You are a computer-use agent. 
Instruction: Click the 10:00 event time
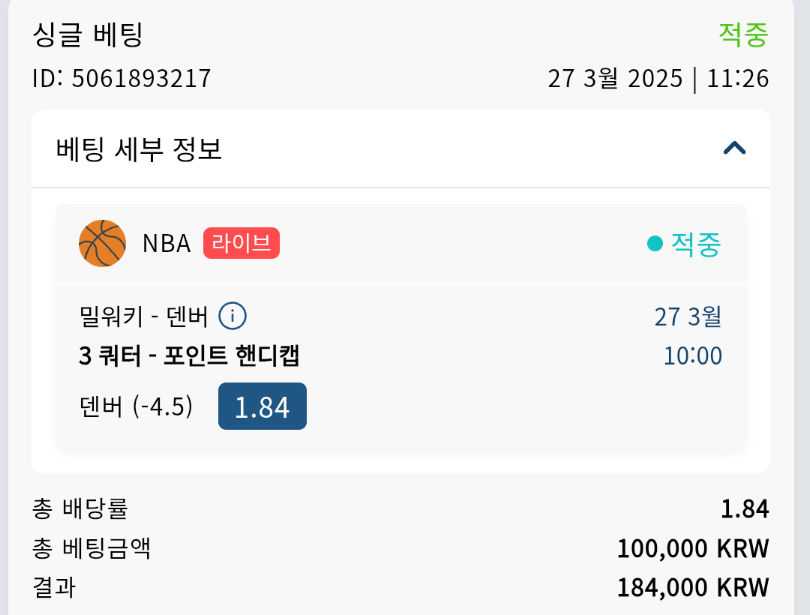point(692,356)
